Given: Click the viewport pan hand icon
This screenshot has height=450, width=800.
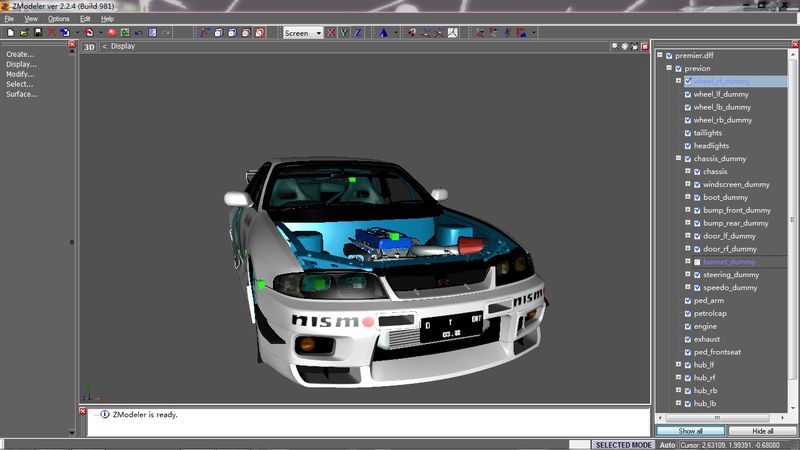Looking at the screenshot, I should [x=624, y=46].
